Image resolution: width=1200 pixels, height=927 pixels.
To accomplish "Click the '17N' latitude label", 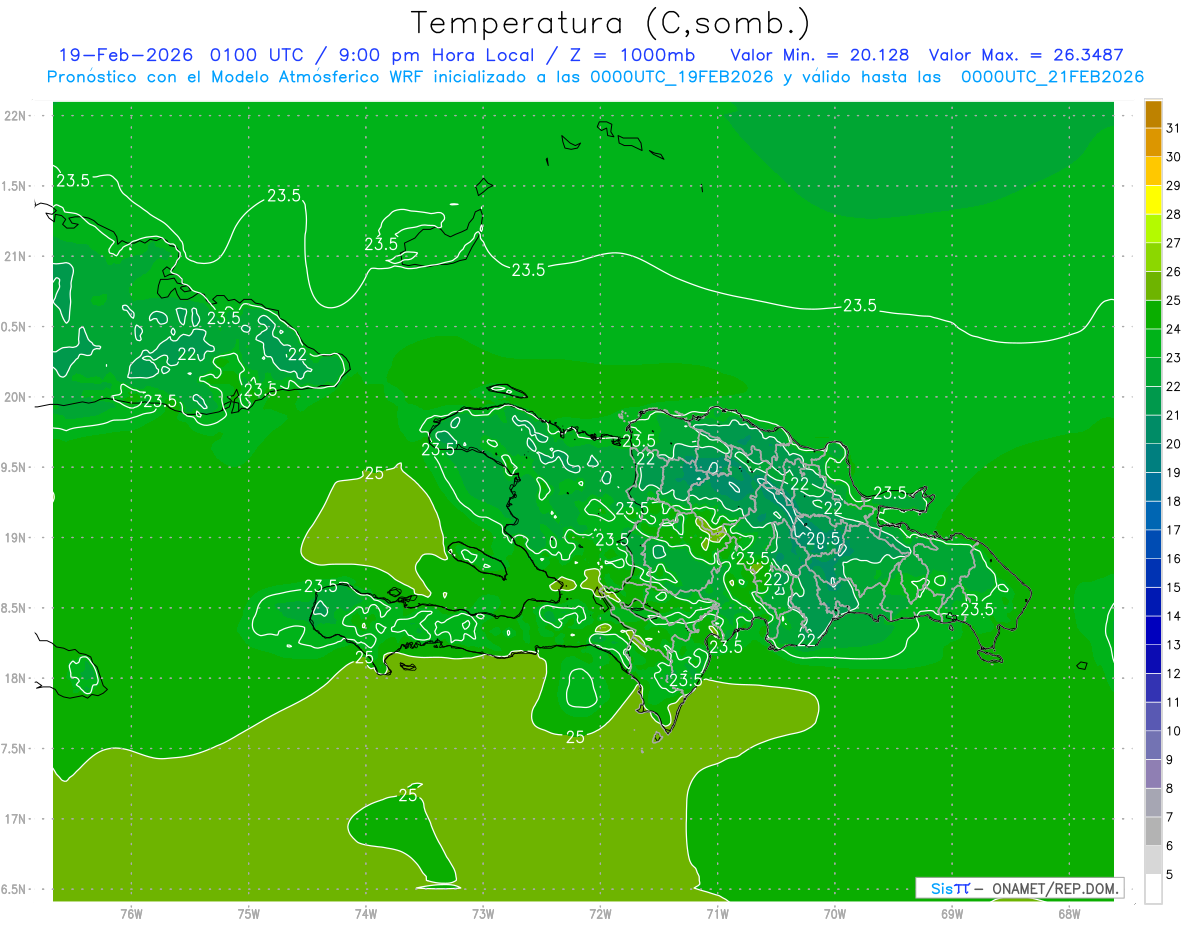I will [x=14, y=819].
